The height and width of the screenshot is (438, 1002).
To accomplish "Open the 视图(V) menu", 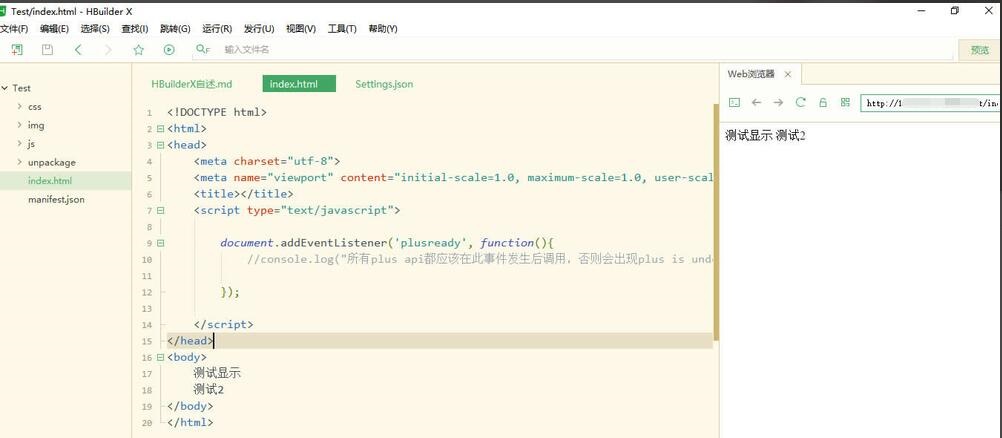I will (301, 29).
